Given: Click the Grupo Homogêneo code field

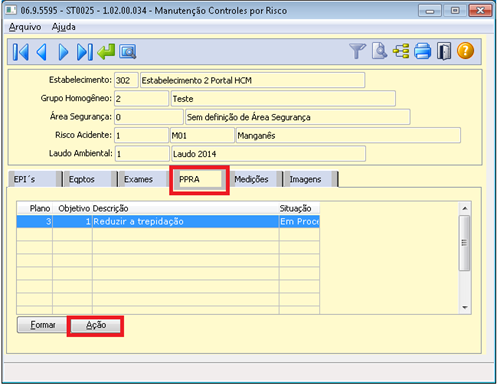Looking at the screenshot, I should (142, 99).
